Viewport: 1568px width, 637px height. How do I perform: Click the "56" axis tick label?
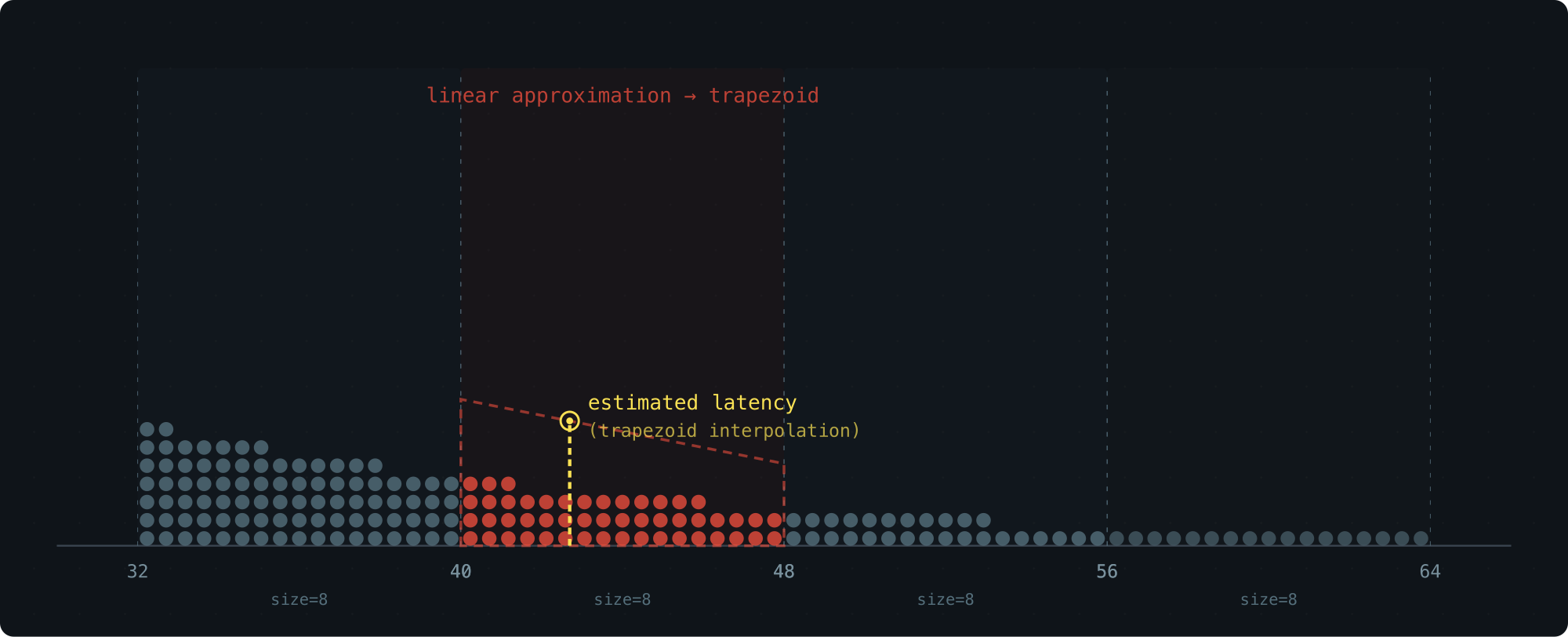pos(1107,572)
